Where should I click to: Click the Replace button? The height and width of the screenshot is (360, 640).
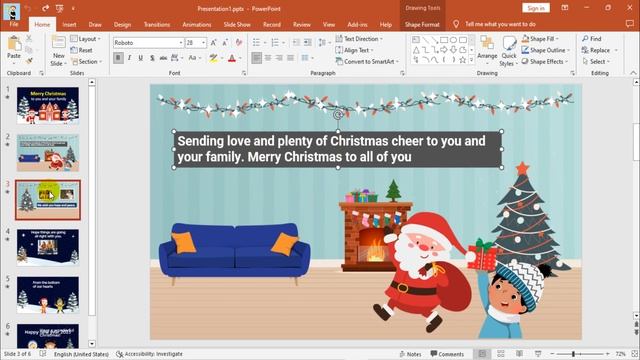click(x=596, y=50)
